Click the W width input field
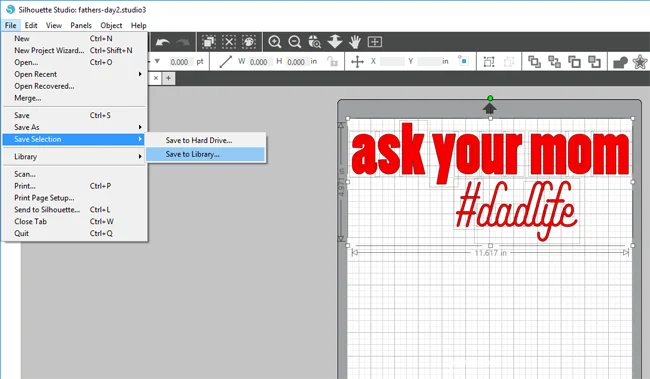The image size is (650, 379). [x=260, y=62]
